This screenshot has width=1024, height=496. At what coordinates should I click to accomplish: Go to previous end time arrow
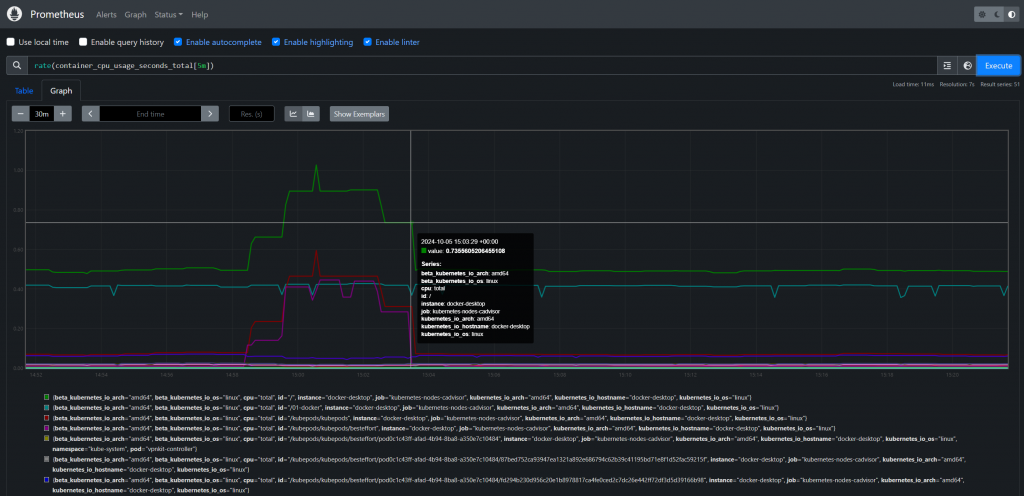pyautogui.click(x=91, y=114)
